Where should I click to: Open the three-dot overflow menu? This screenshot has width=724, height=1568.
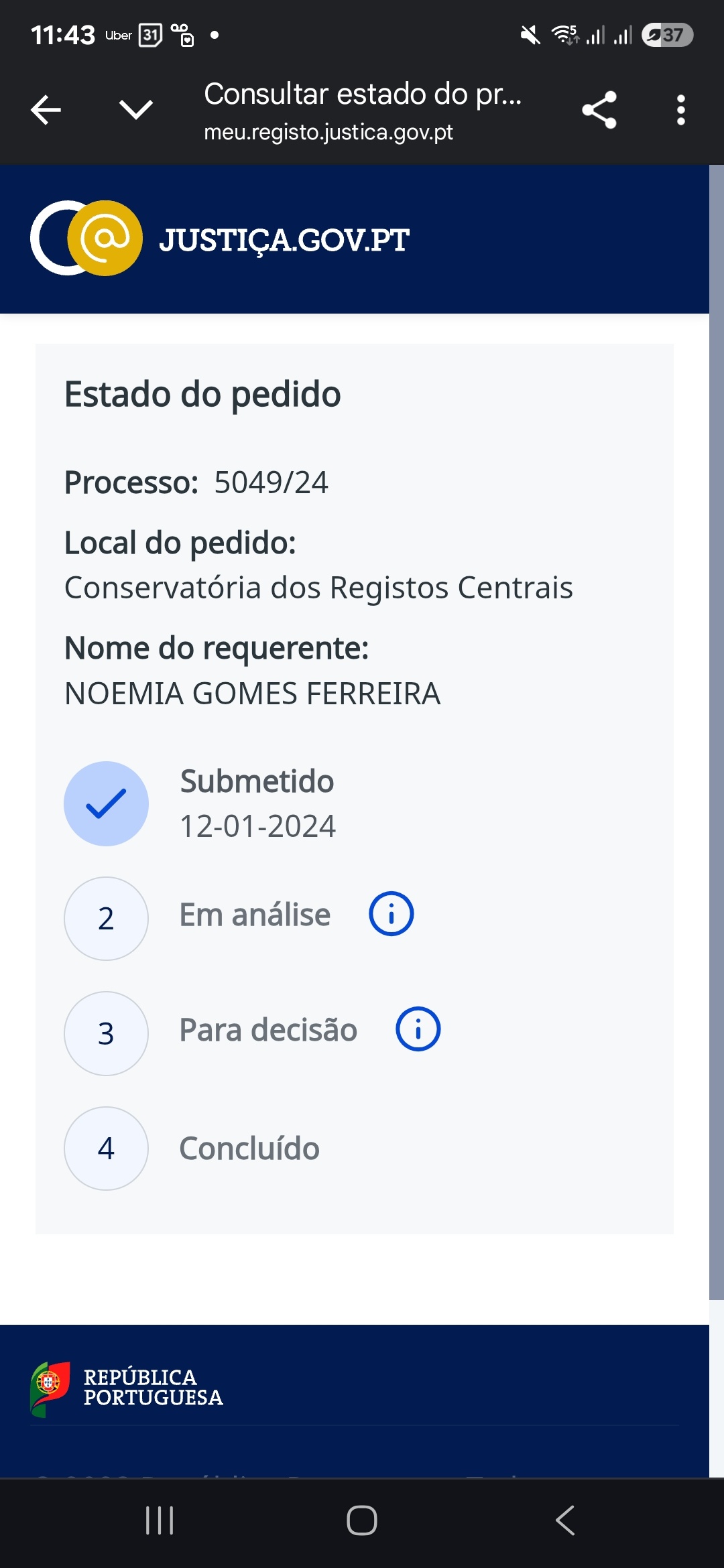(680, 110)
